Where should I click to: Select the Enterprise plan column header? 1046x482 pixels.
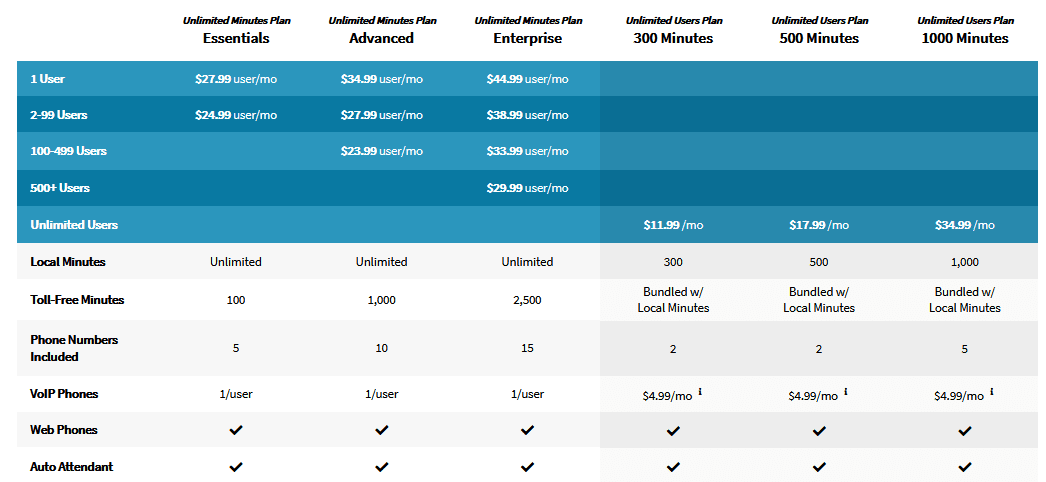click(x=528, y=31)
